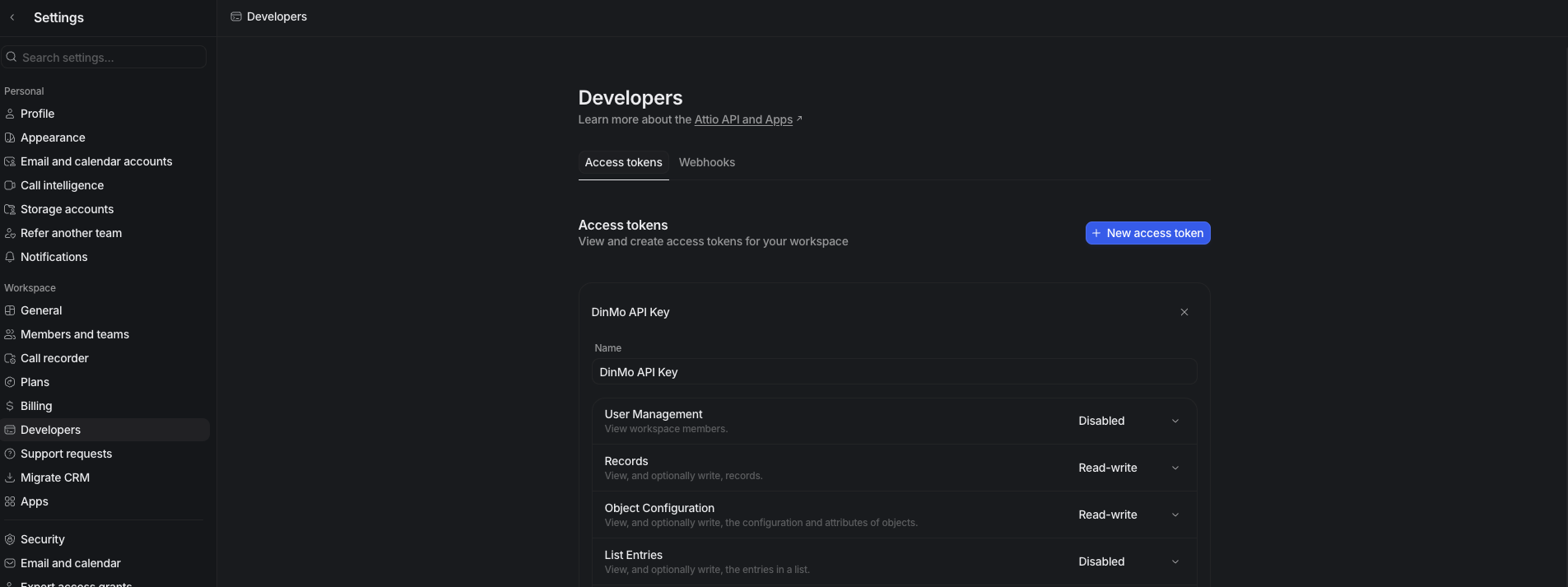The height and width of the screenshot is (587, 1568).
Task: Select the Access tokens tab
Action: pos(623,162)
